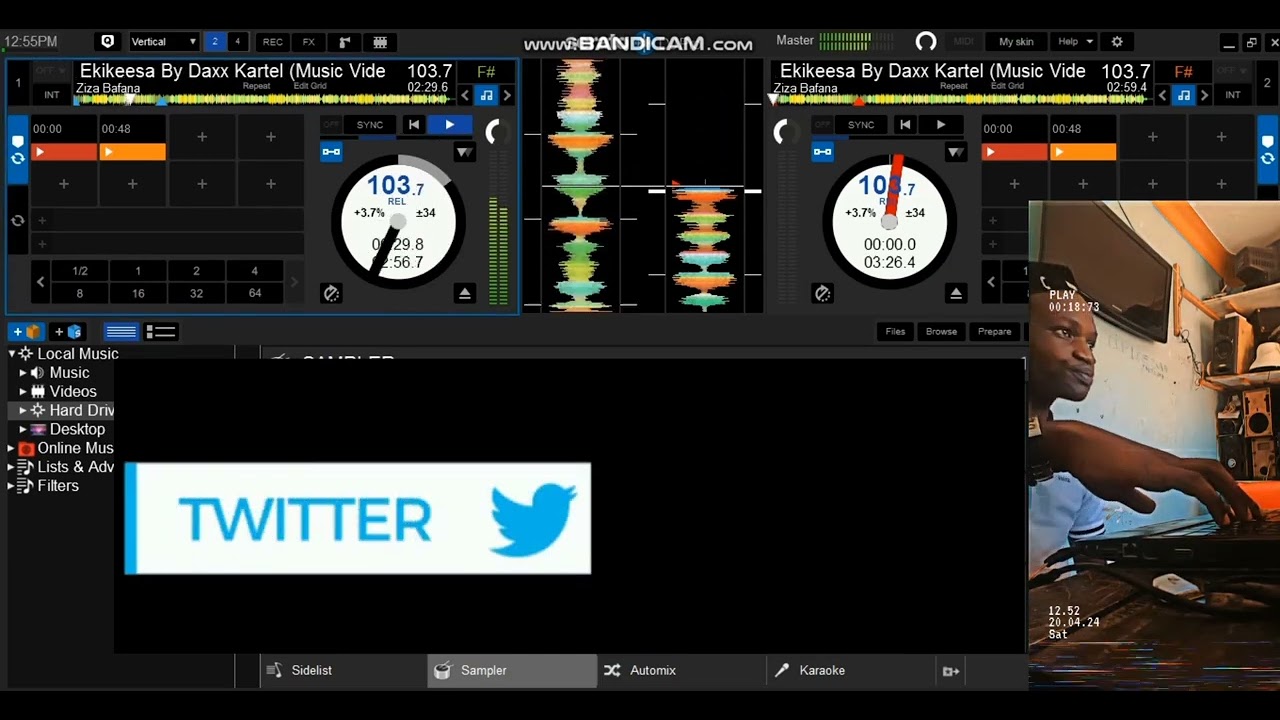Image resolution: width=1280 pixels, height=720 pixels.
Task: Set deck 1 loop length to 1/2
Action: [x=80, y=271]
